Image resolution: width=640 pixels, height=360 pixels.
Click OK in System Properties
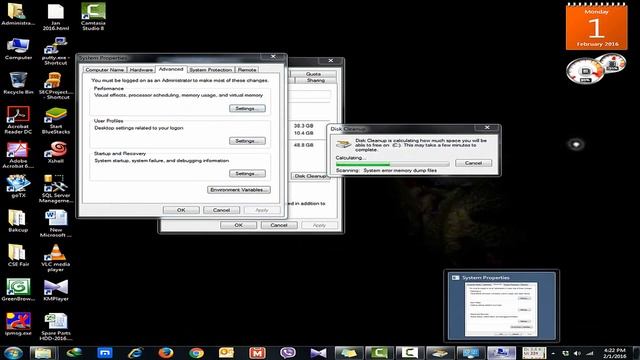point(181,210)
